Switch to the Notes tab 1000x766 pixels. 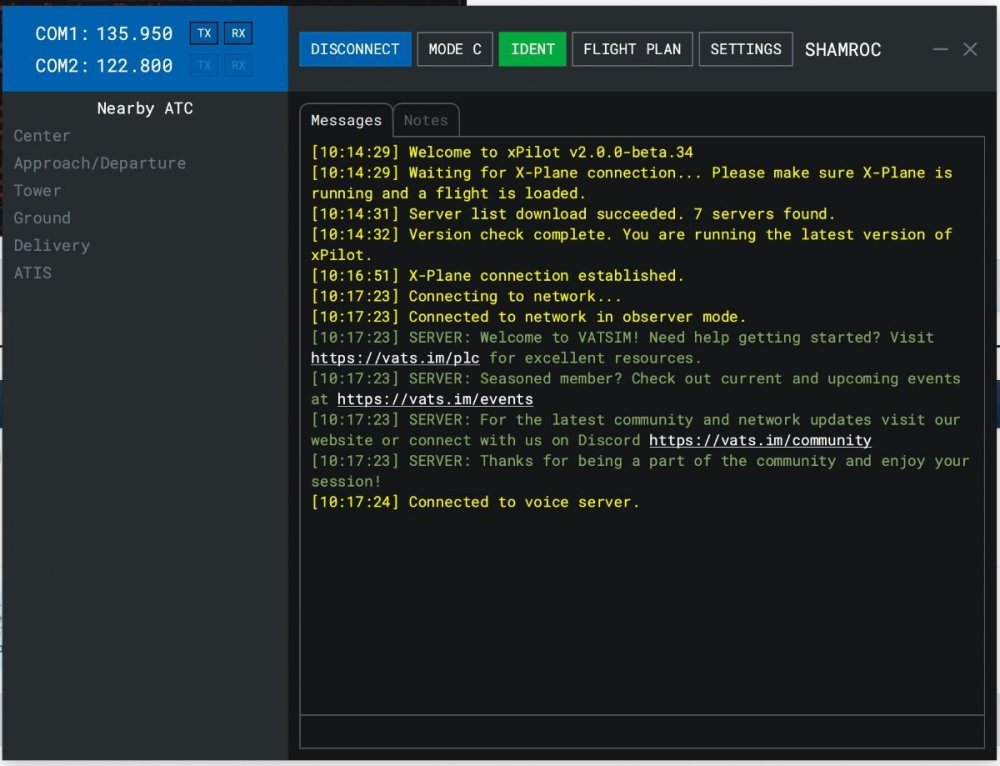point(426,120)
